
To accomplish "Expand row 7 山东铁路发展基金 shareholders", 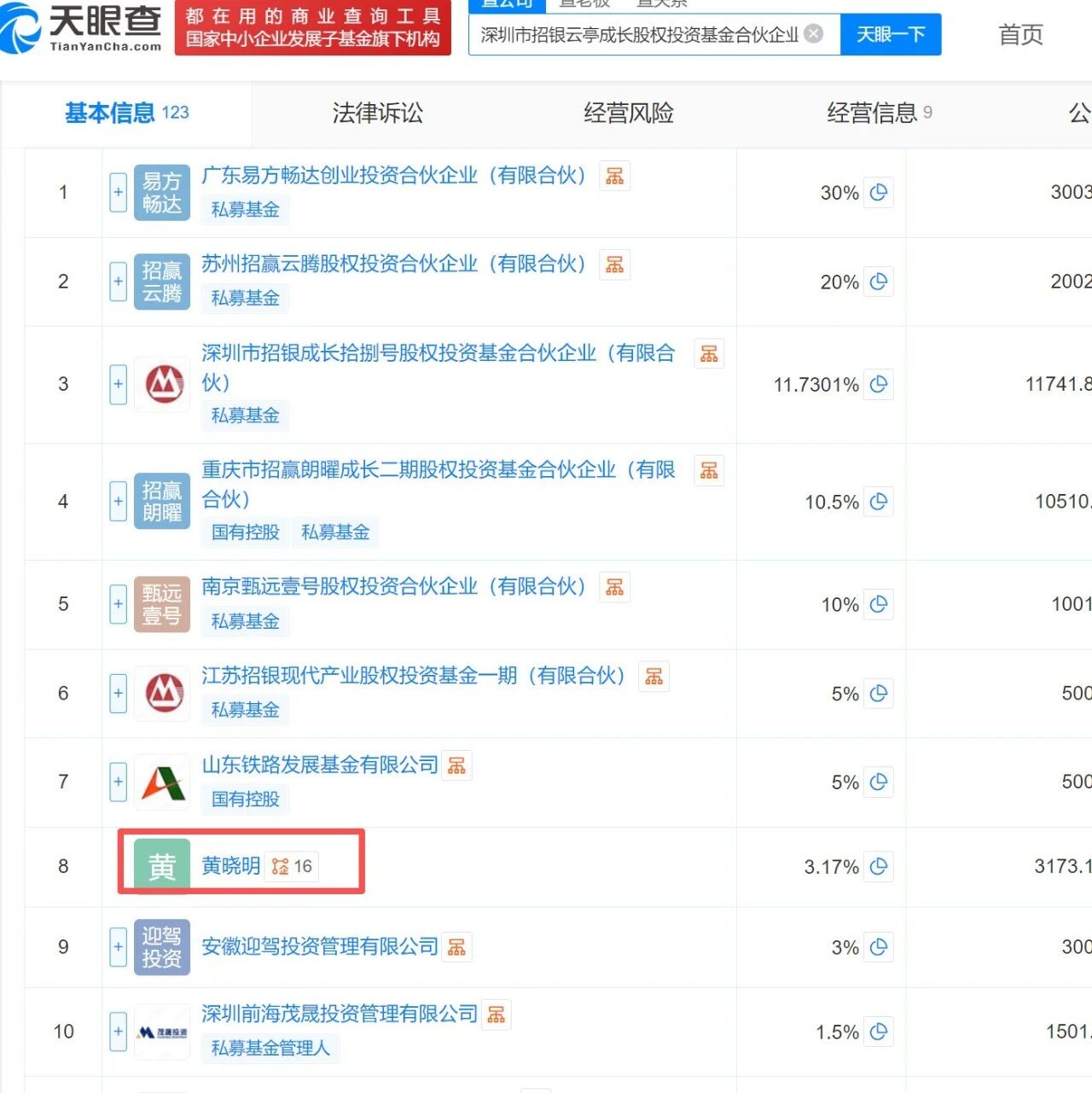I will coord(119,782).
